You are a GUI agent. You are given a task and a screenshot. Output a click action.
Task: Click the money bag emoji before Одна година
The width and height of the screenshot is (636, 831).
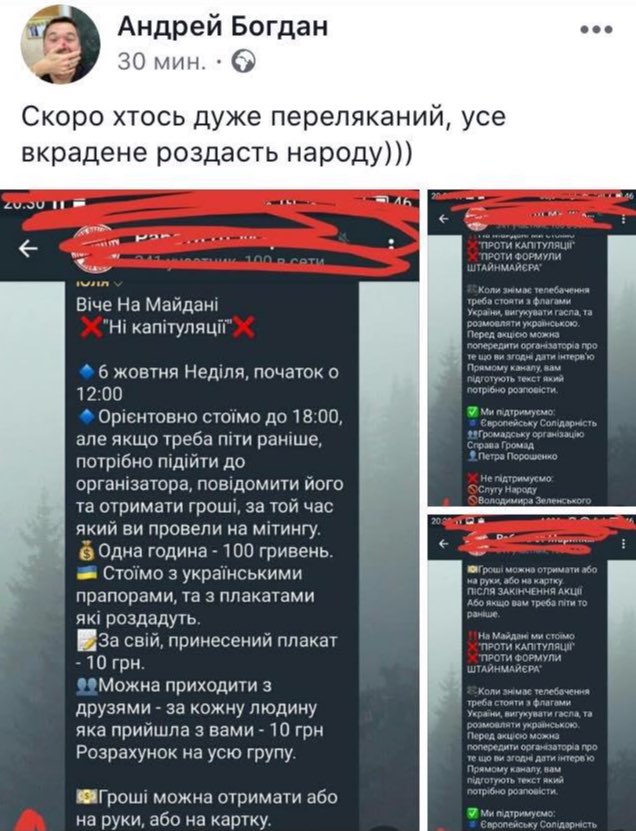(x=86, y=552)
